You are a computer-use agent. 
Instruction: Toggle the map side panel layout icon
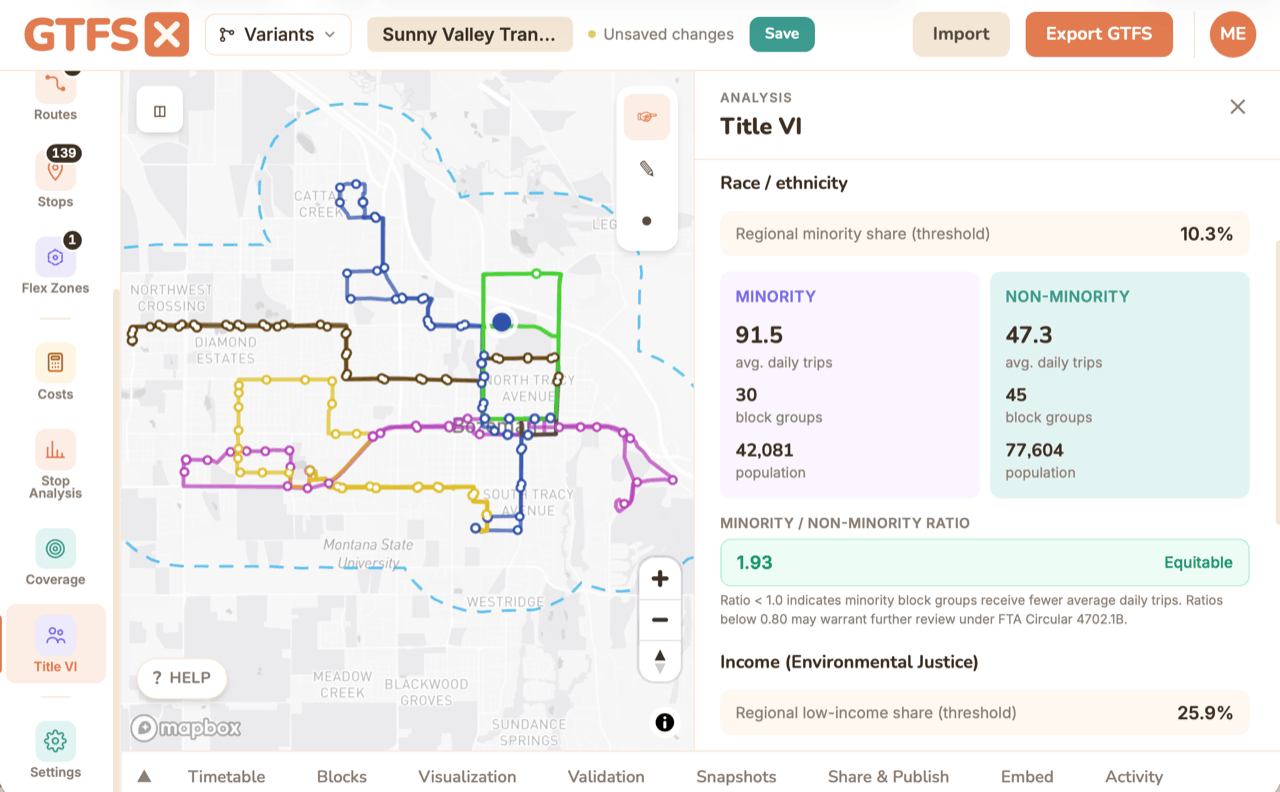click(x=160, y=111)
